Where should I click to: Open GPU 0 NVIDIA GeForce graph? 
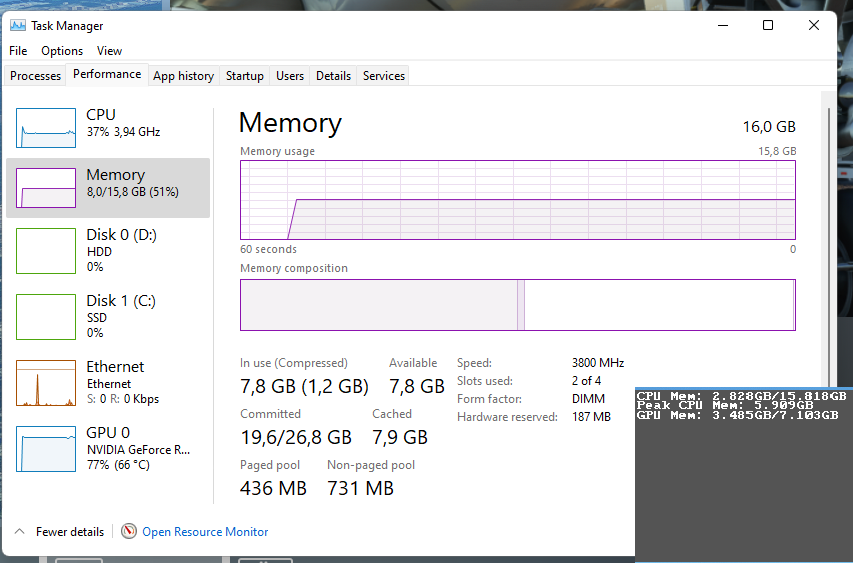tap(46, 449)
